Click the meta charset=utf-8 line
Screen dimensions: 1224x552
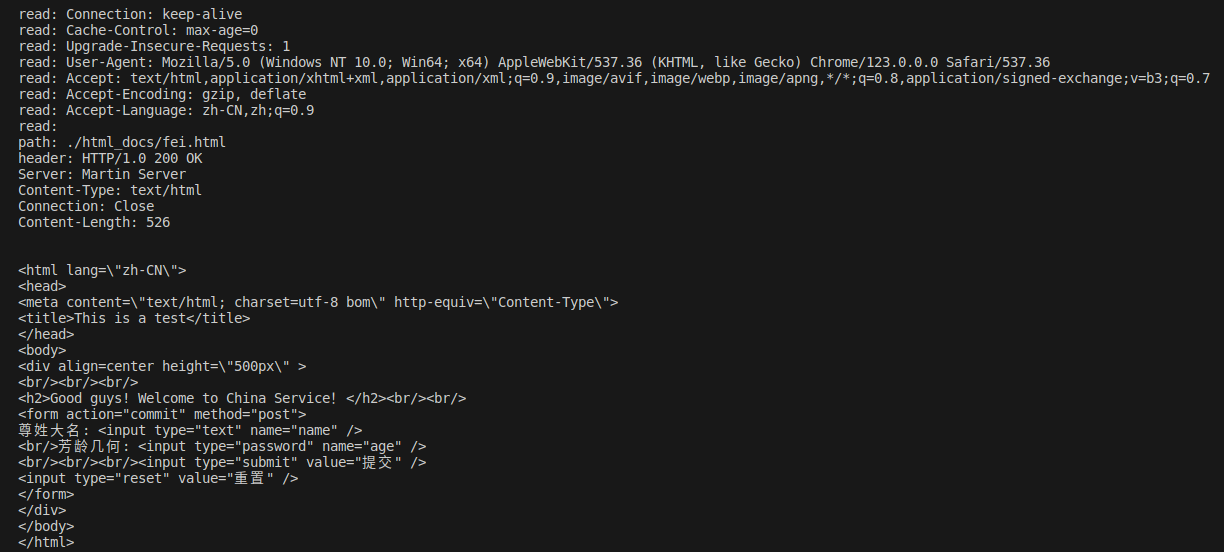[318, 302]
